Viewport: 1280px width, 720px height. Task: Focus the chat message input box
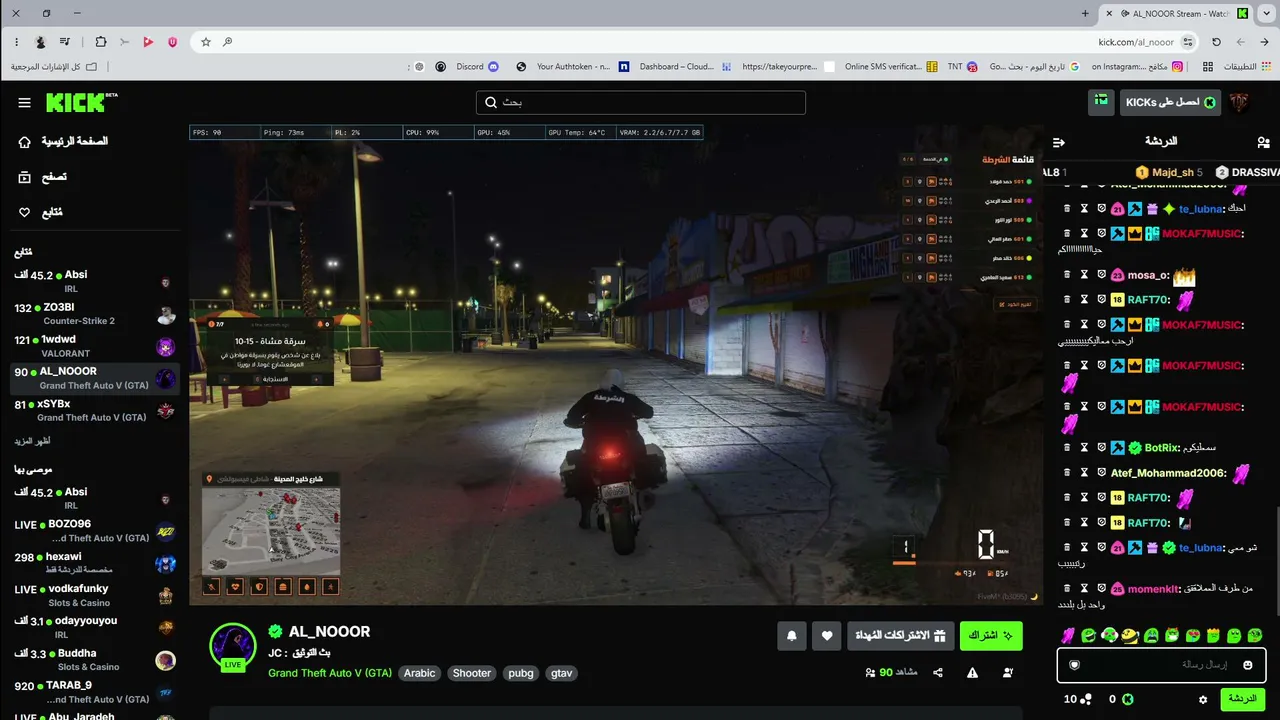1161,665
